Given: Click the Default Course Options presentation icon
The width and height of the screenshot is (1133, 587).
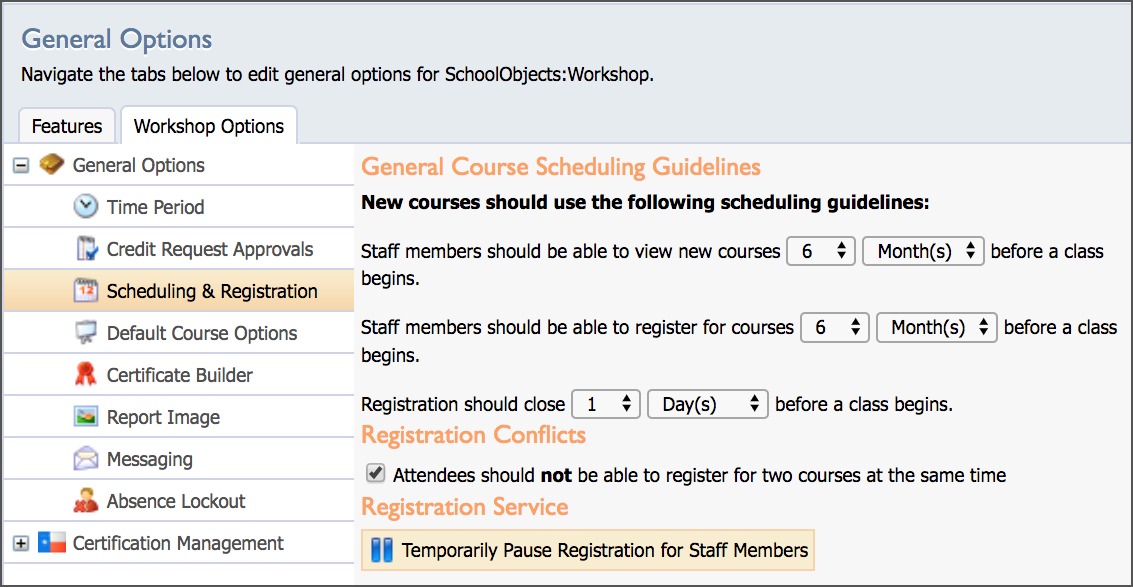Looking at the screenshot, I should (x=86, y=333).
